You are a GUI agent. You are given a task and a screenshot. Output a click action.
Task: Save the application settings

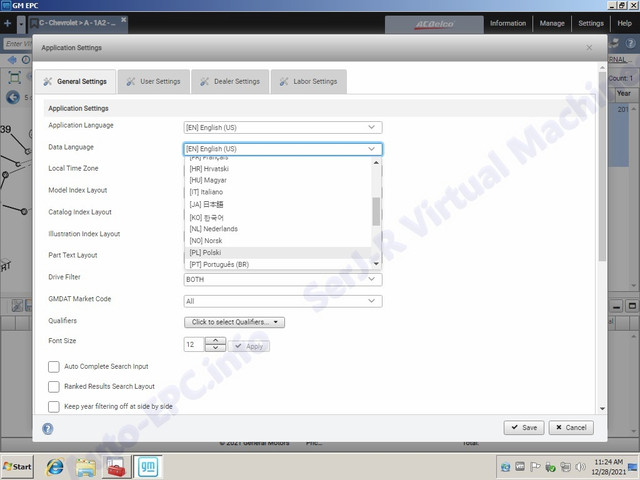(x=524, y=427)
